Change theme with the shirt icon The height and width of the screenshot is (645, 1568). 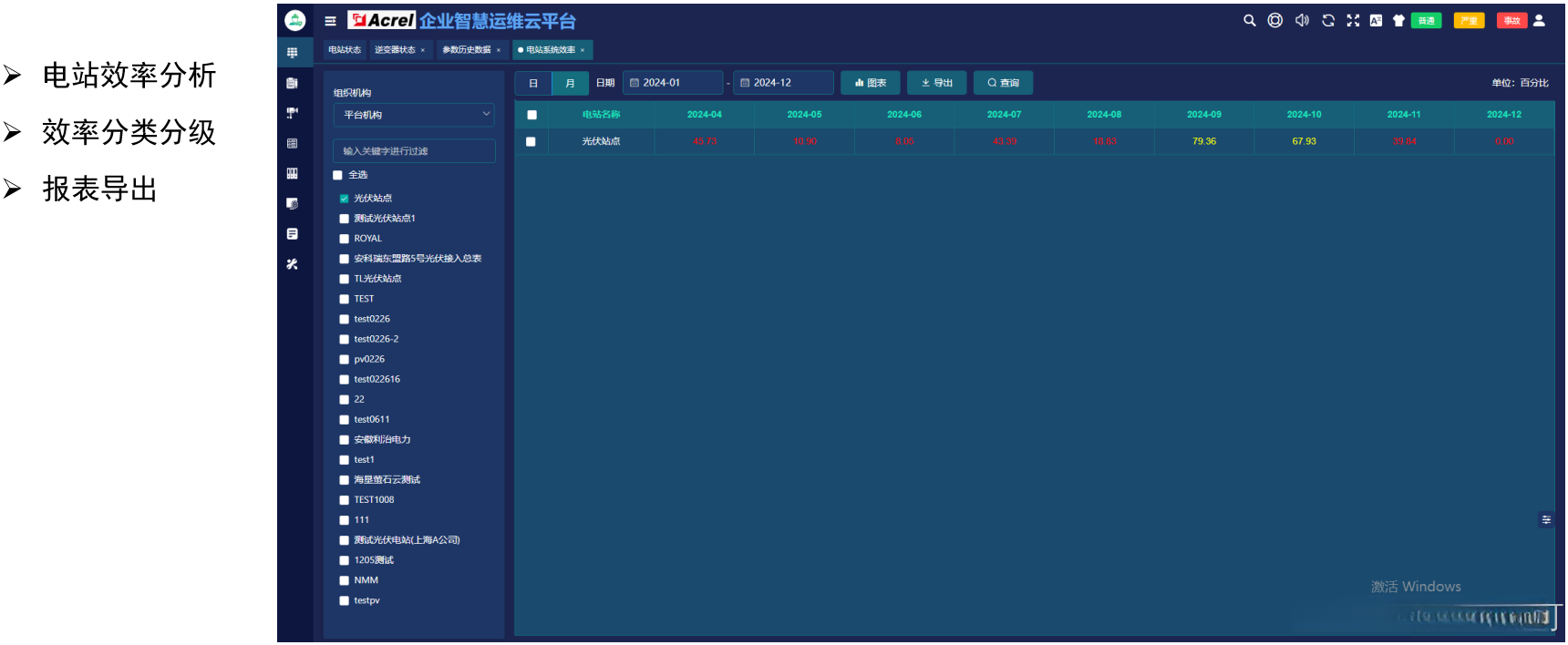pyautogui.click(x=1398, y=20)
